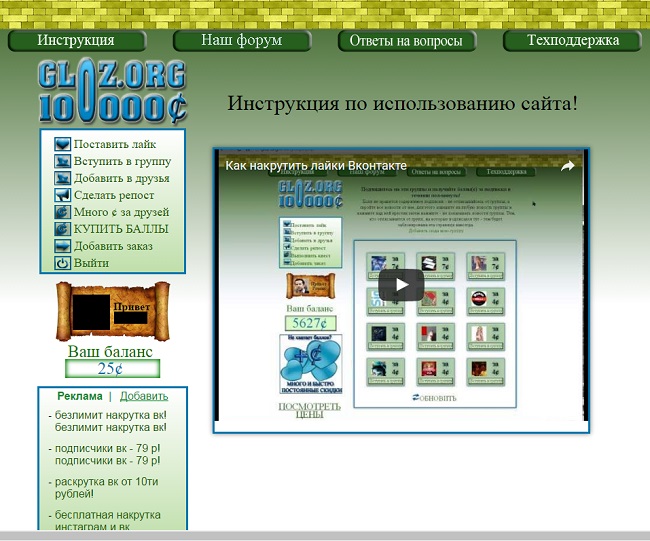This screenshot has width=650, height=541.
Task: Open Ответы на вопросы page
Action: [407, 41]
